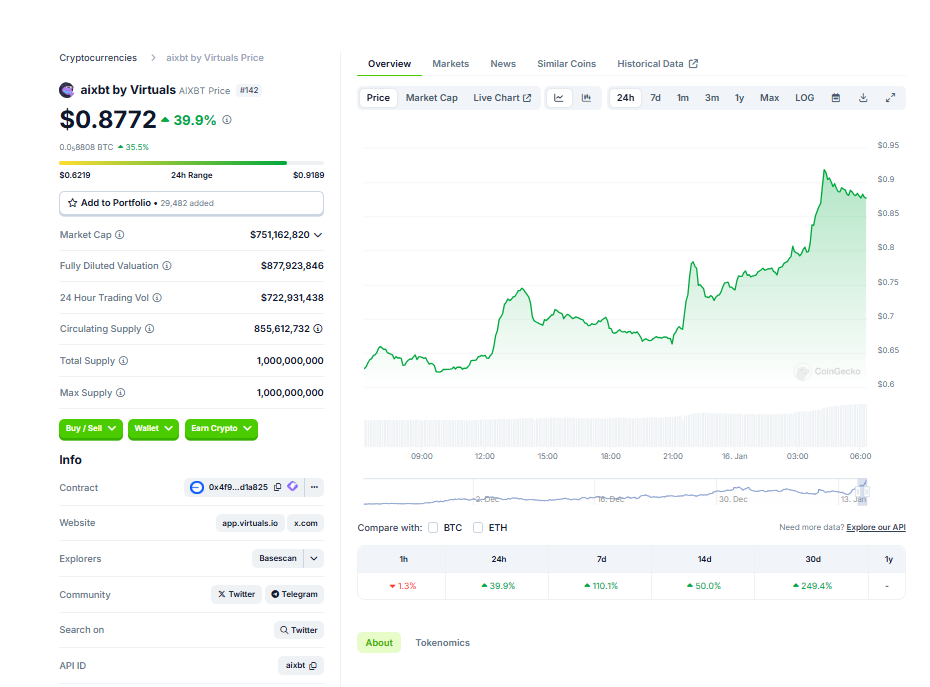Click the 24h Range progress bar

192,163
